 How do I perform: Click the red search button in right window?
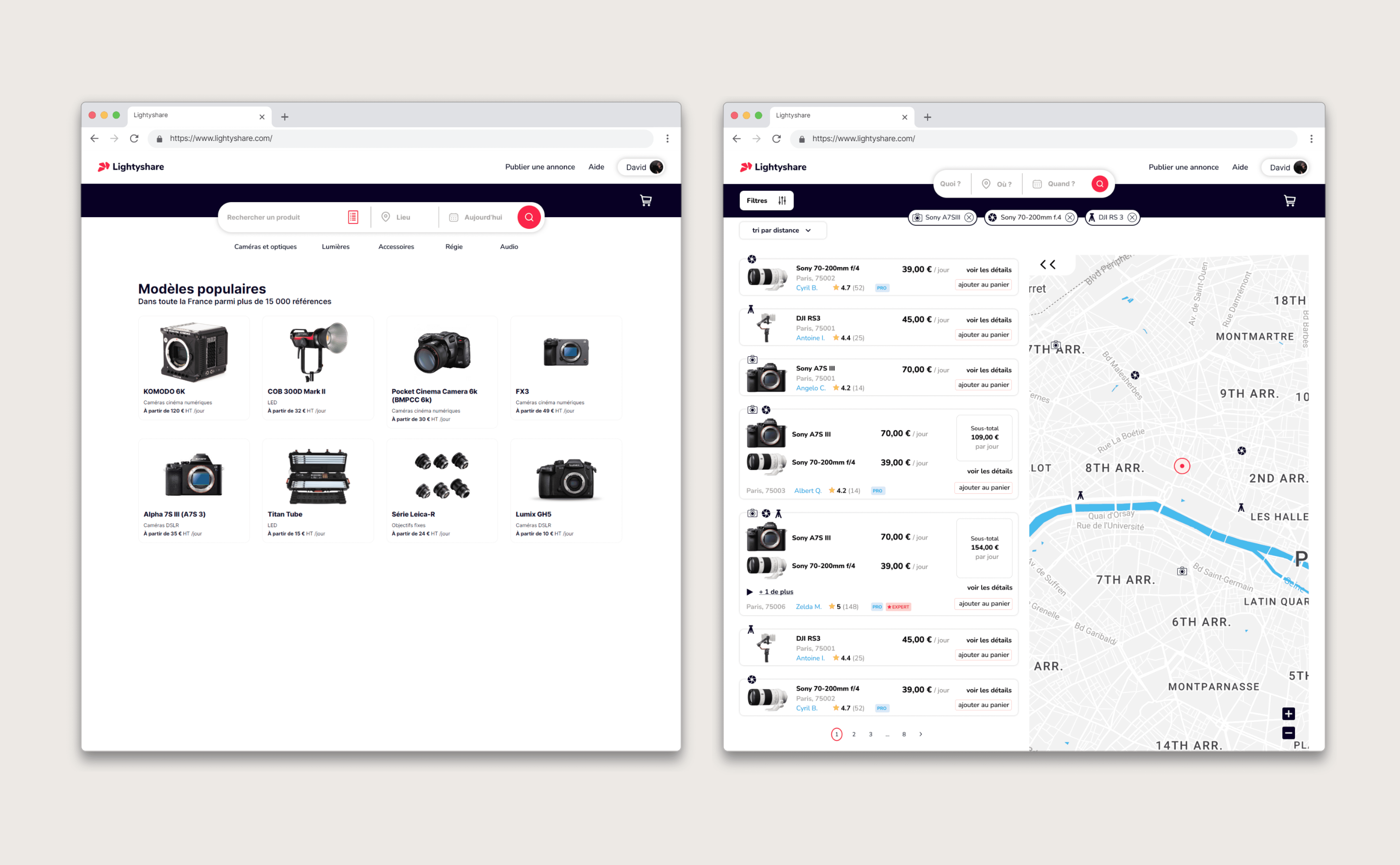point(1099,184)
